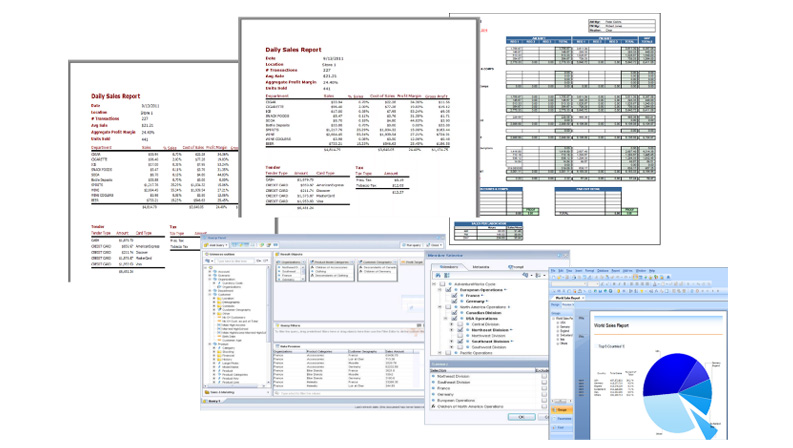Click the dark blue pie chart slice
Viewport: 793px width, 448px height.
point(668,375)
